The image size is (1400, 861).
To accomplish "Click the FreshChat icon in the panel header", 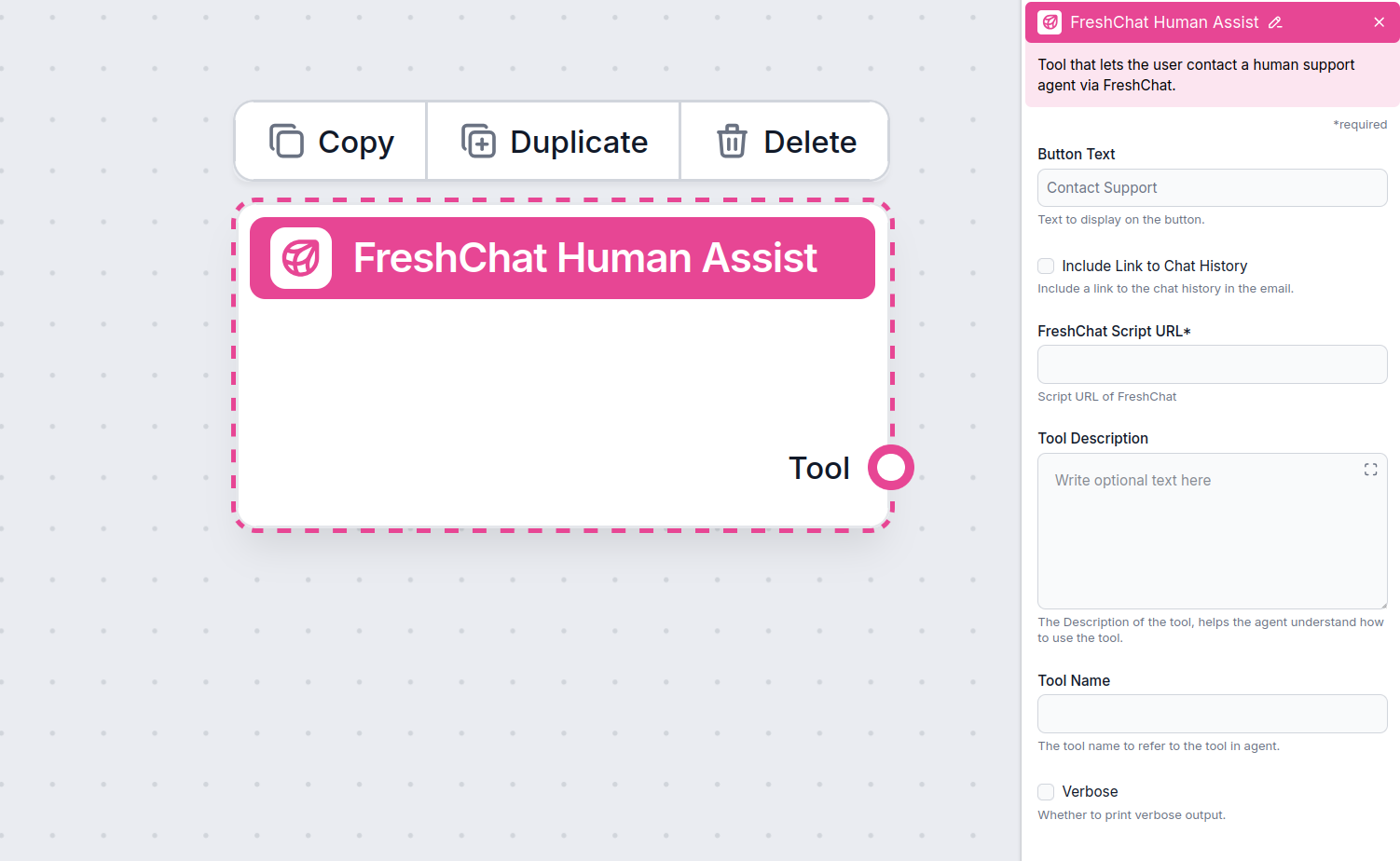I will coord(1049,21).
